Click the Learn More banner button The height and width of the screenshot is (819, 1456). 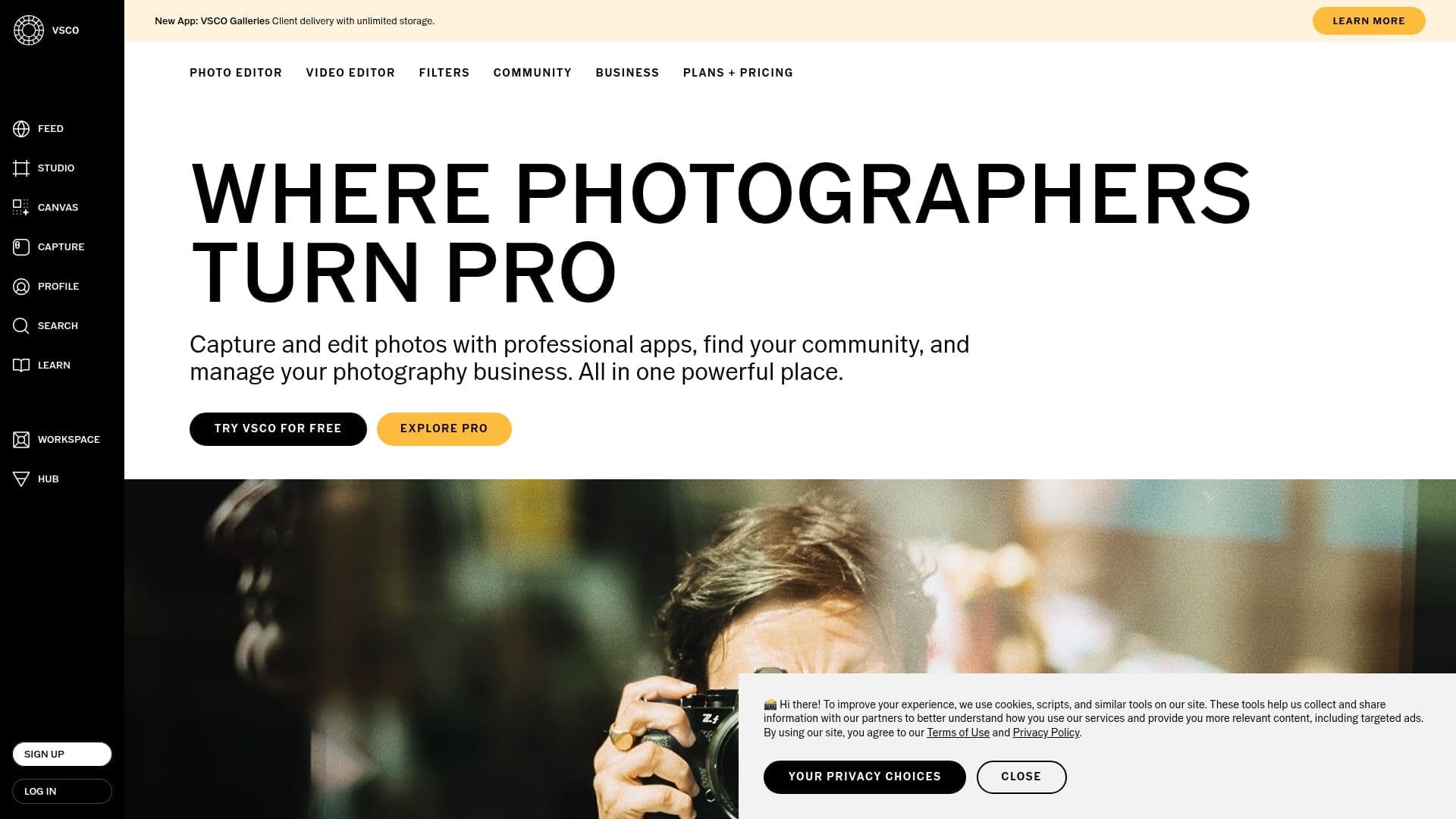[x=1369, y=21]
